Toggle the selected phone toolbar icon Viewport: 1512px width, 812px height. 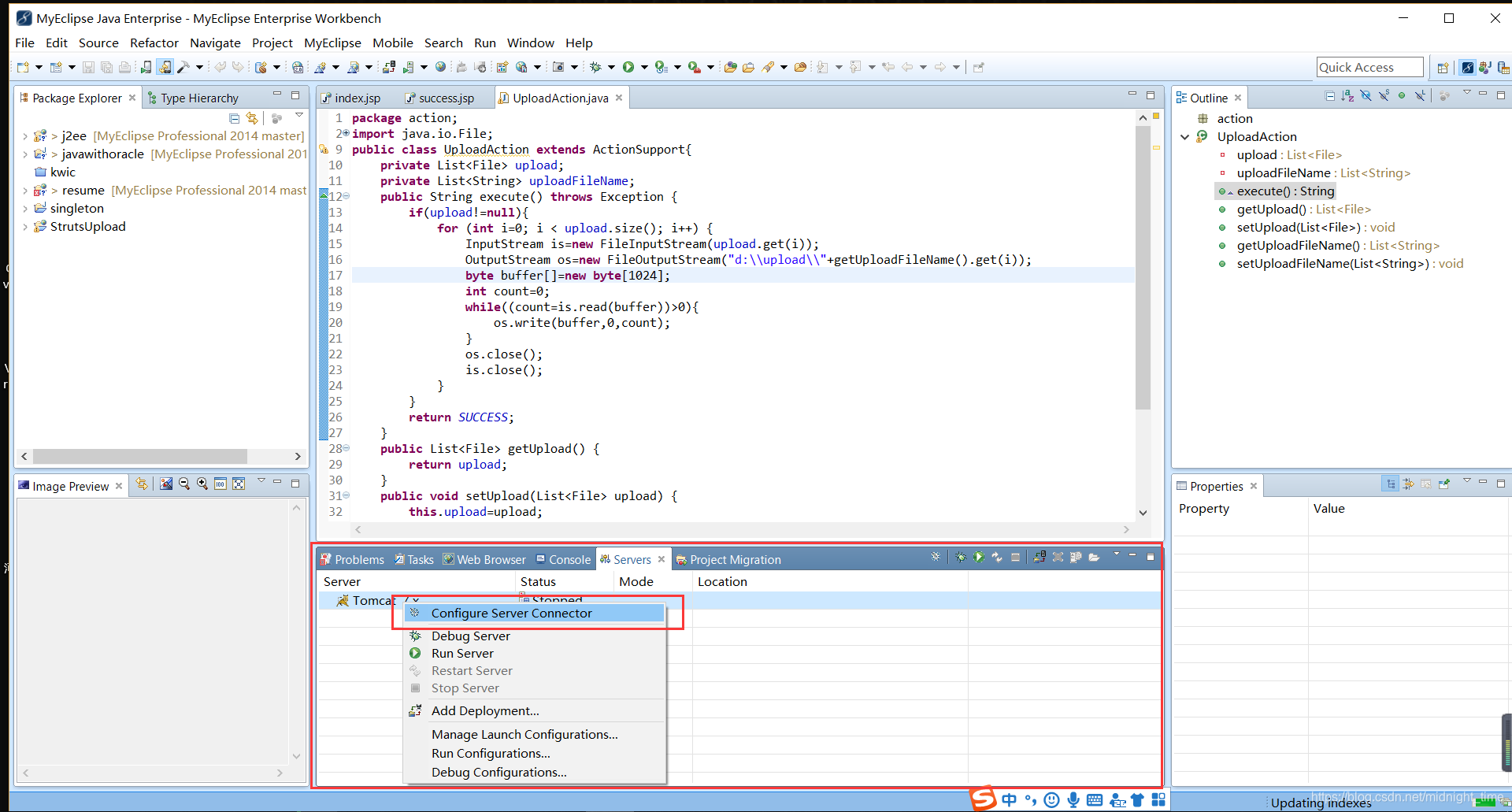click(165, 68)
